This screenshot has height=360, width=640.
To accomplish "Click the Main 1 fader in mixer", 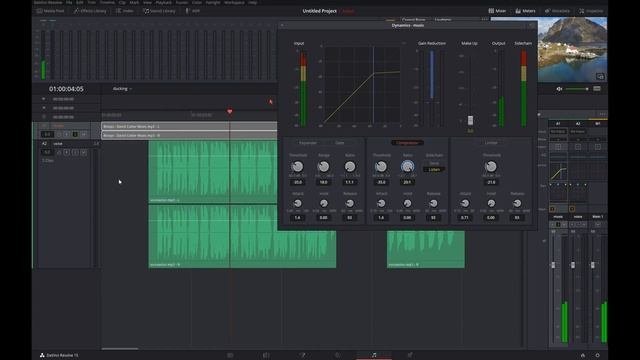I will point(593,265).
